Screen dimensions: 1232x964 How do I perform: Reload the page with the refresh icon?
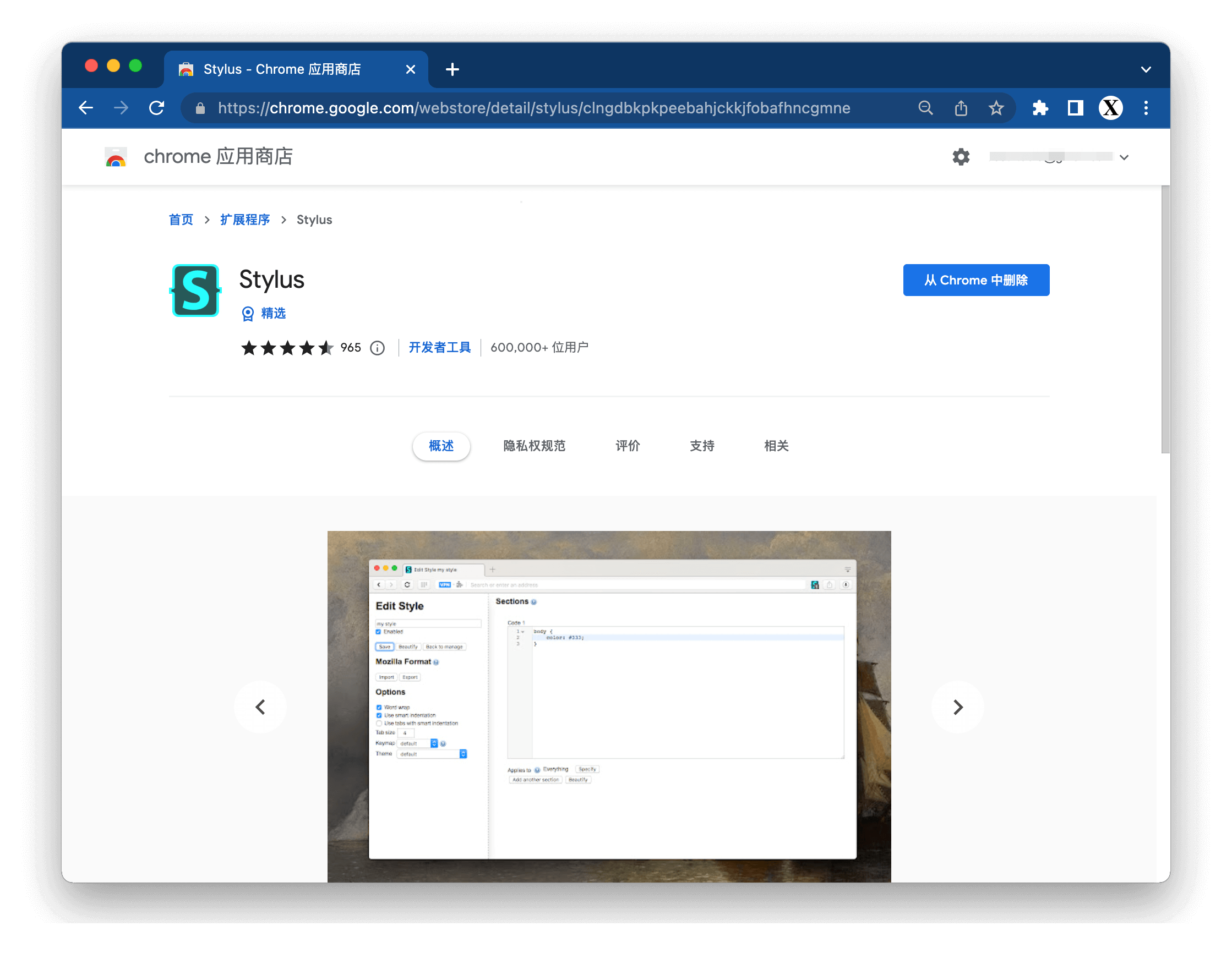(x=156, y=108)
